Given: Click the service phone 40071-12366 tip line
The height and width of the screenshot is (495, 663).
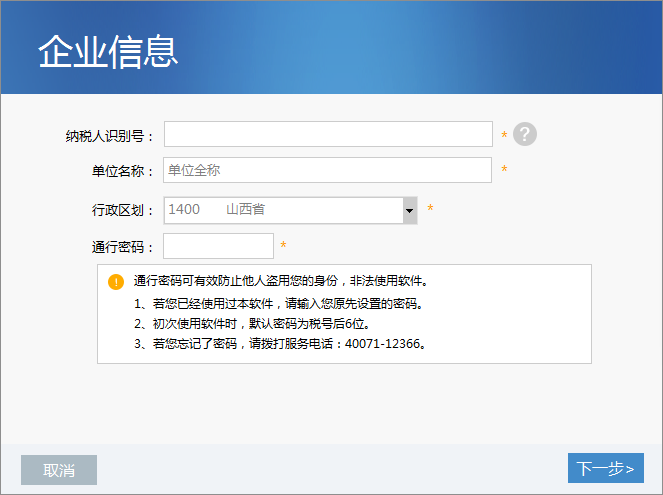Looking at the screenshot, I should (x=280, y=344).
